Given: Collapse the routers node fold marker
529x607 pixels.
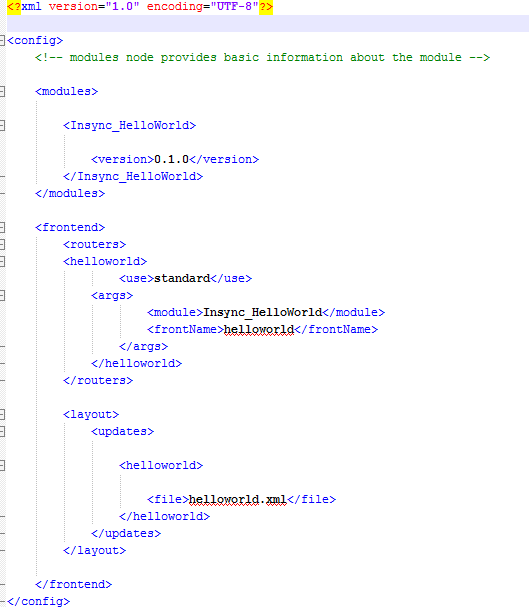Looking at the screenshot, I should point(2,244).
